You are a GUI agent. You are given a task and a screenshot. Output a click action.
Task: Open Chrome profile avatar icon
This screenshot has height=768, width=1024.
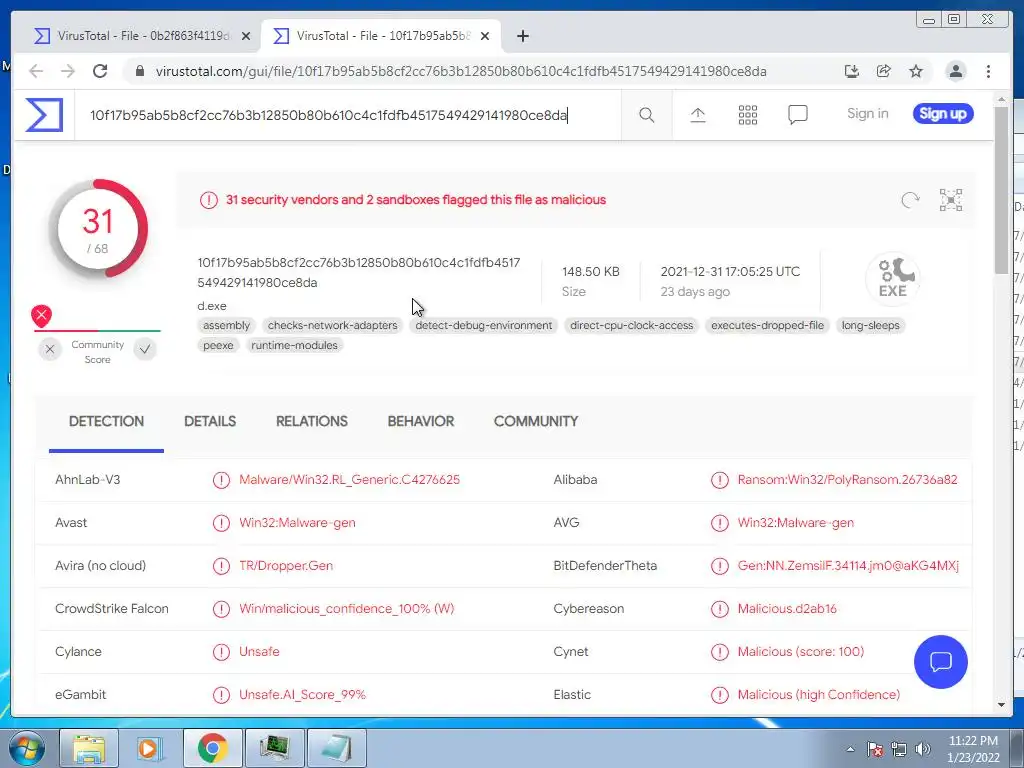pos(955,71)
